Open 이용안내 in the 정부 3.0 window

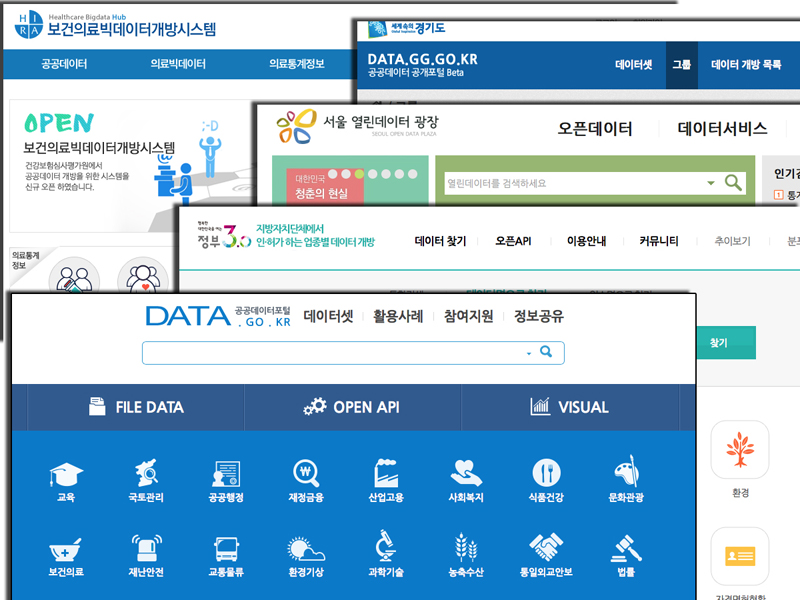[x=587, y=241]
